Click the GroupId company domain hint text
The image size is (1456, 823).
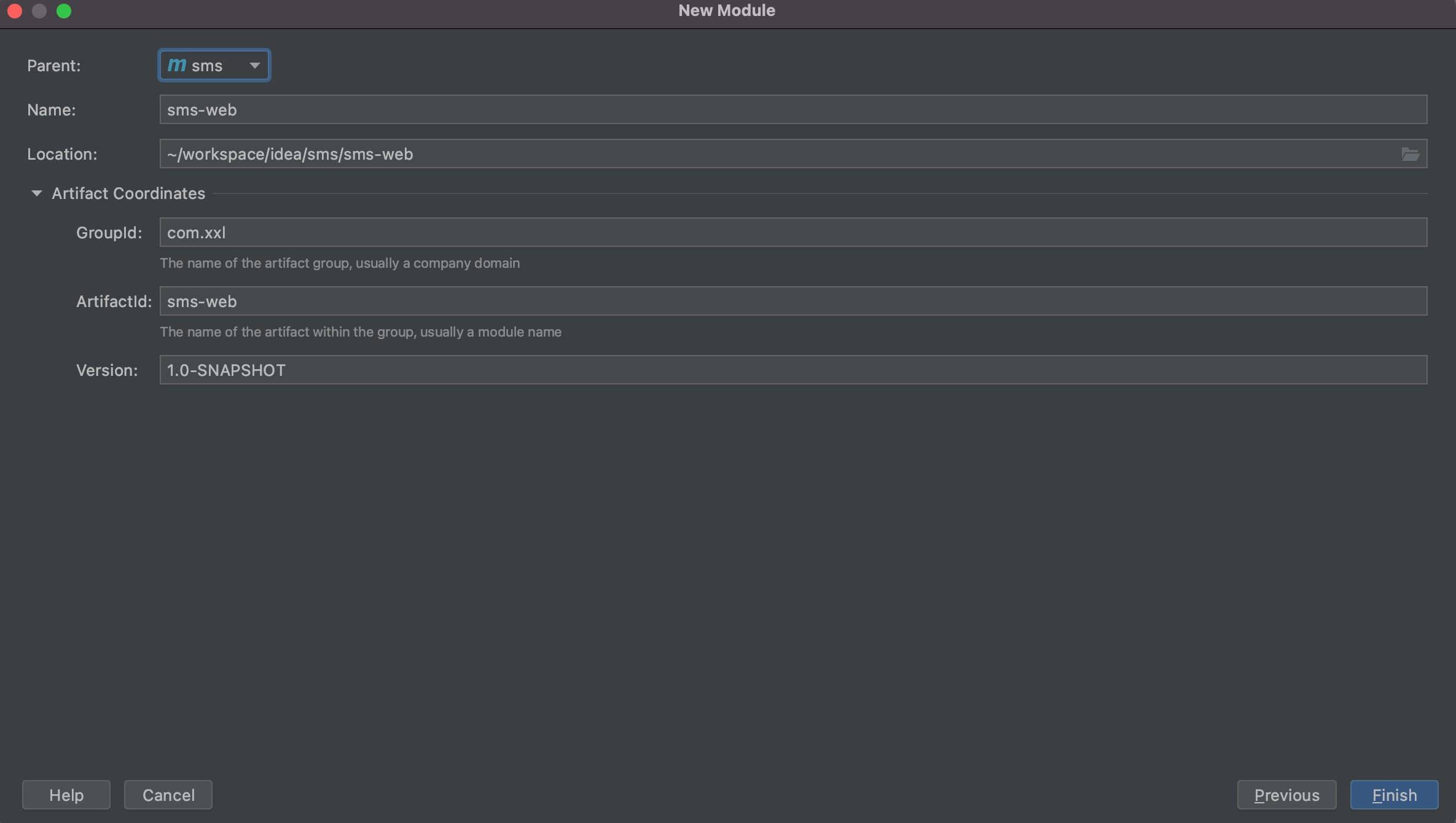tap(340, 263)
